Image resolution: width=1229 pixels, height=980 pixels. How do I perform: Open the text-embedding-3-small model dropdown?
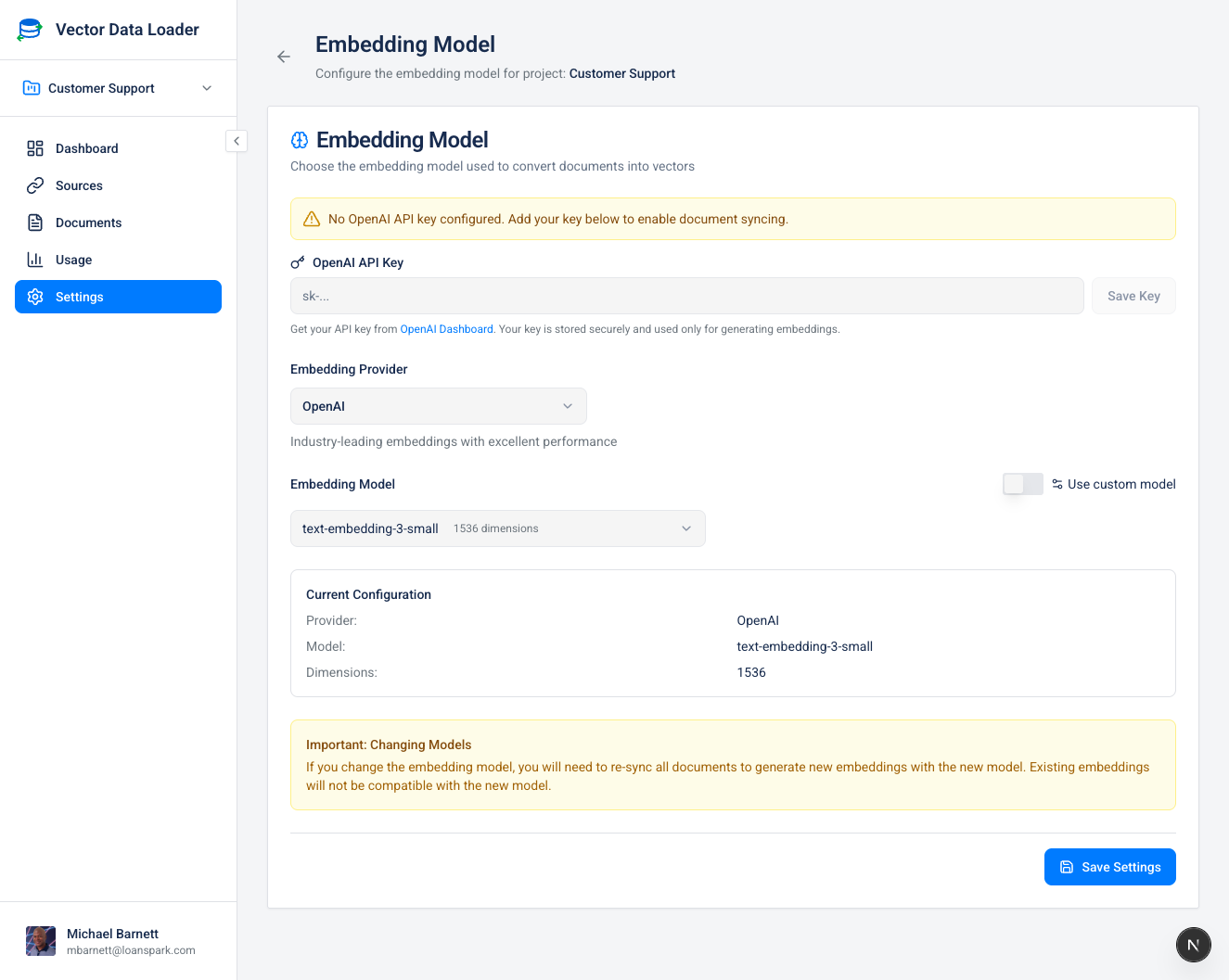(497, 528)
